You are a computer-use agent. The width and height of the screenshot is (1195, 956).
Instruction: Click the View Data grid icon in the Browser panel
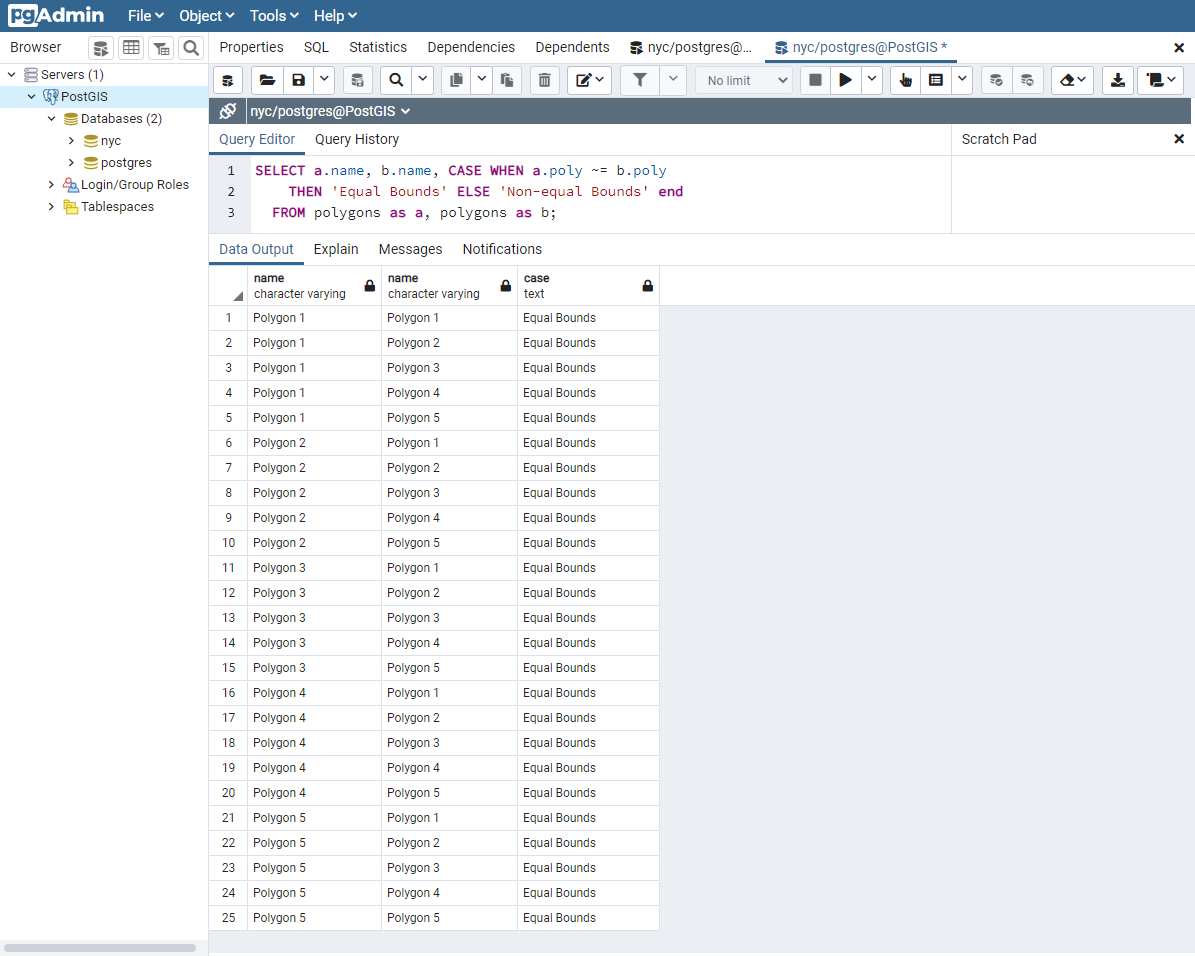click(x=131, y=48)
